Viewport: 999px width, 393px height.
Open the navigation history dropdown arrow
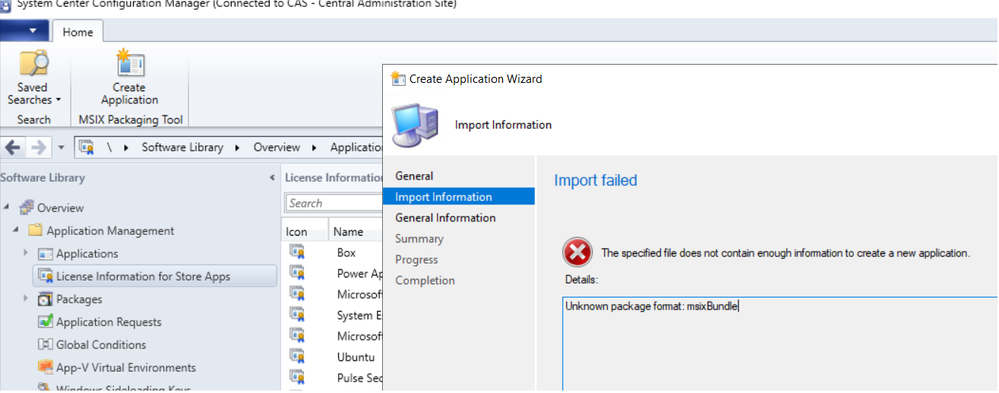[x=61, y=148]
